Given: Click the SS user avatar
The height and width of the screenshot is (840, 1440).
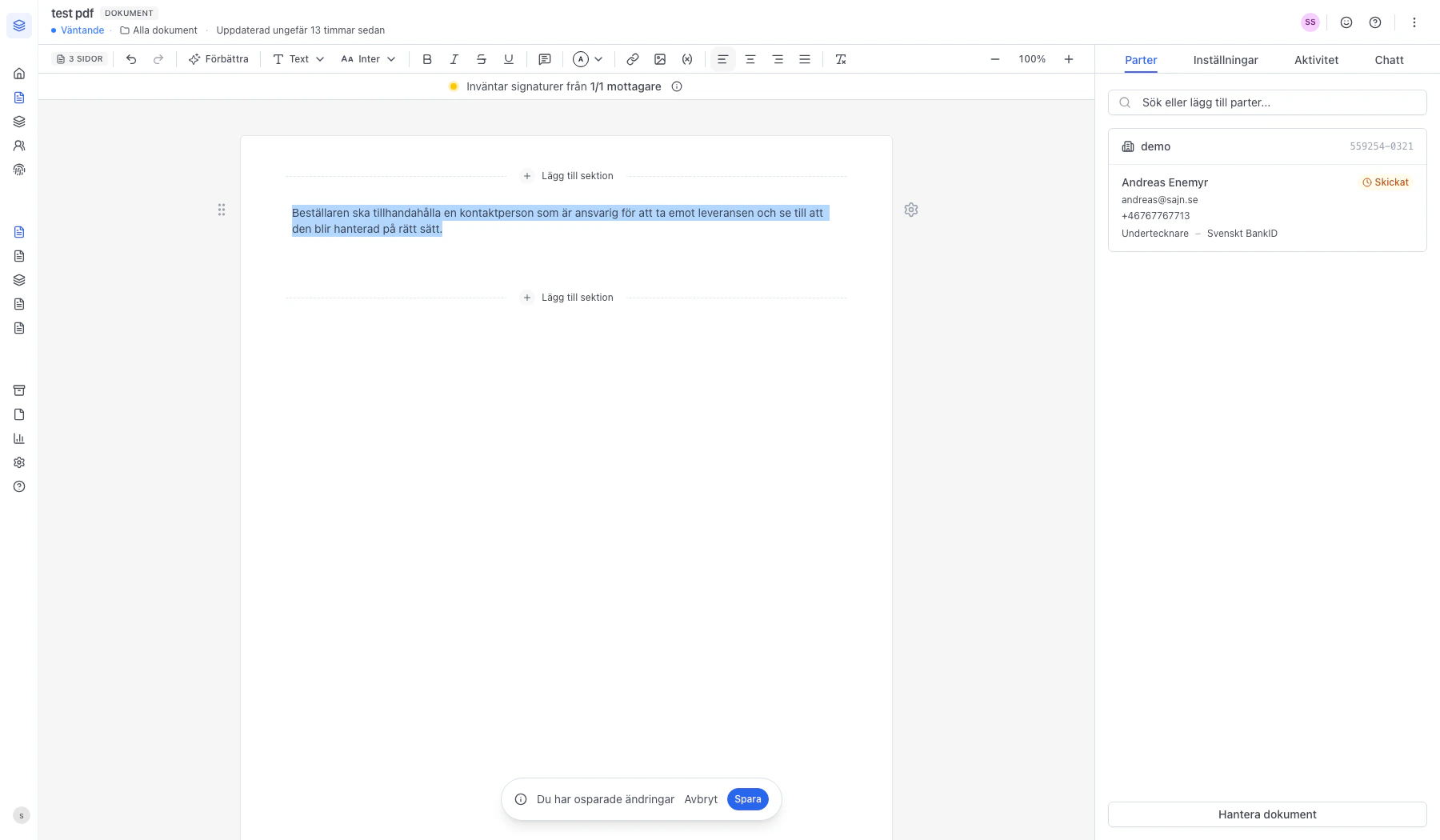Looking at the screenshot, I should point(1310,22).
